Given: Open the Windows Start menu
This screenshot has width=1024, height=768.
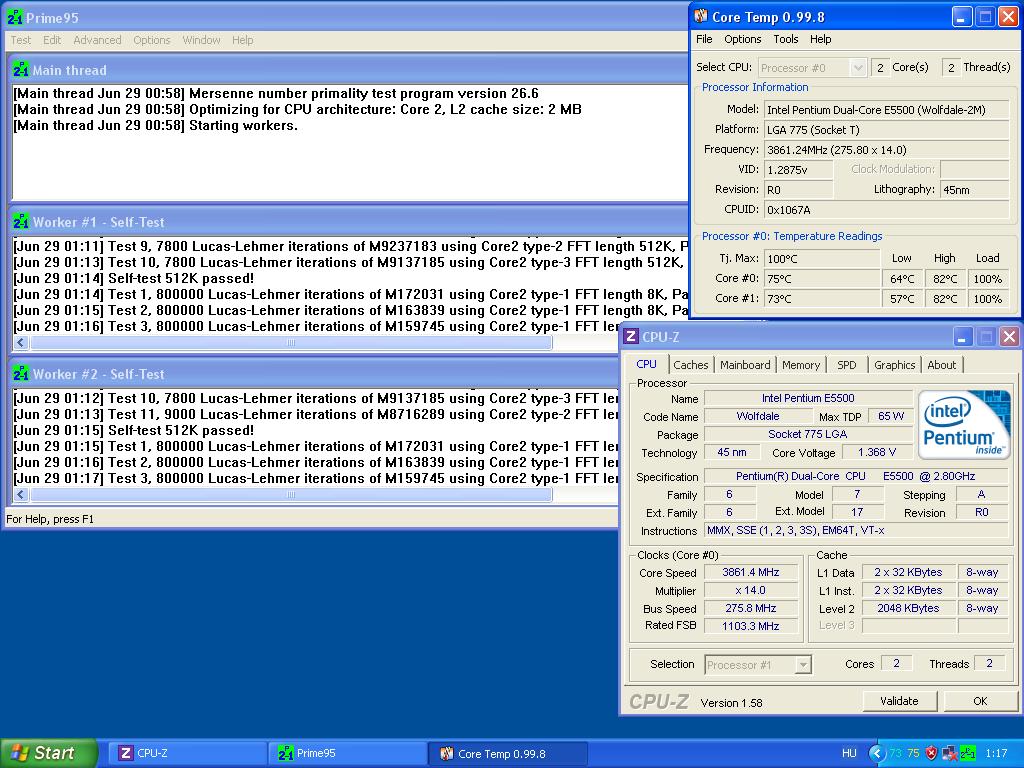Looking at the screenshot, I should [48, 753].
